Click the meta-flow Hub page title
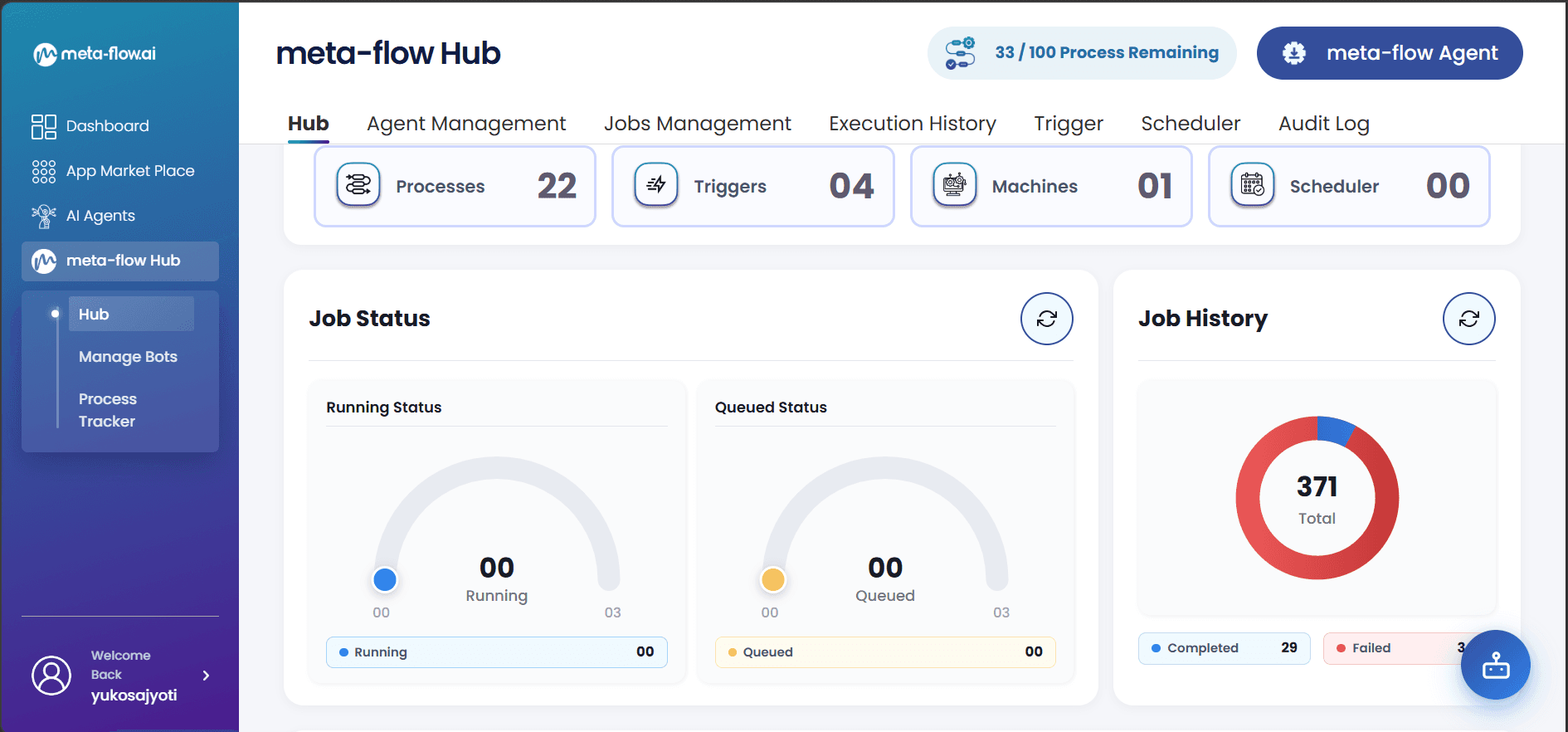The height and width of the screenshot is (732, 1568). [x=388, y=53]
